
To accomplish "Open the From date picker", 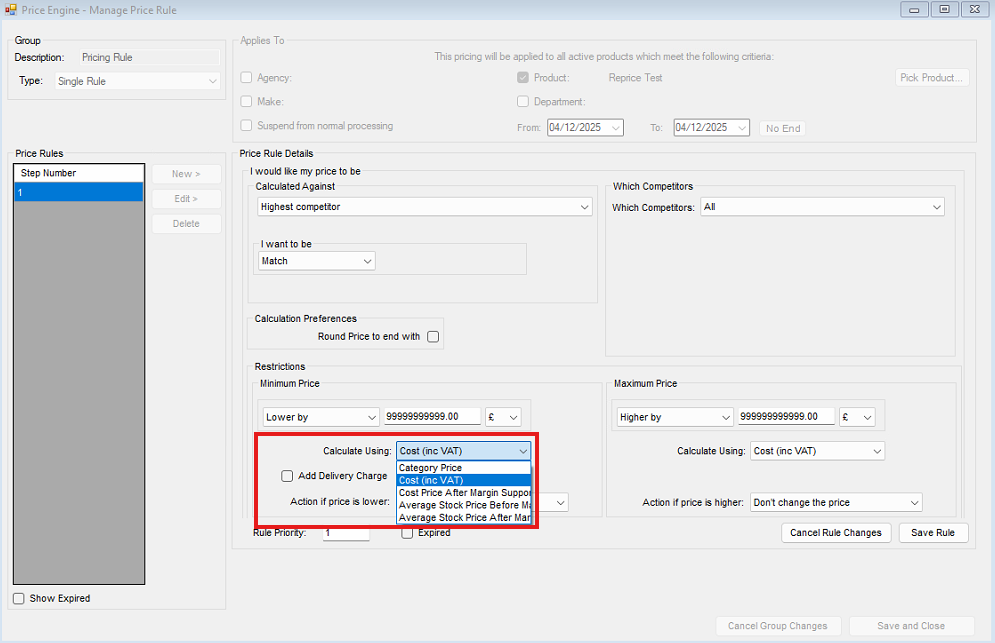I will coord(616,128).
